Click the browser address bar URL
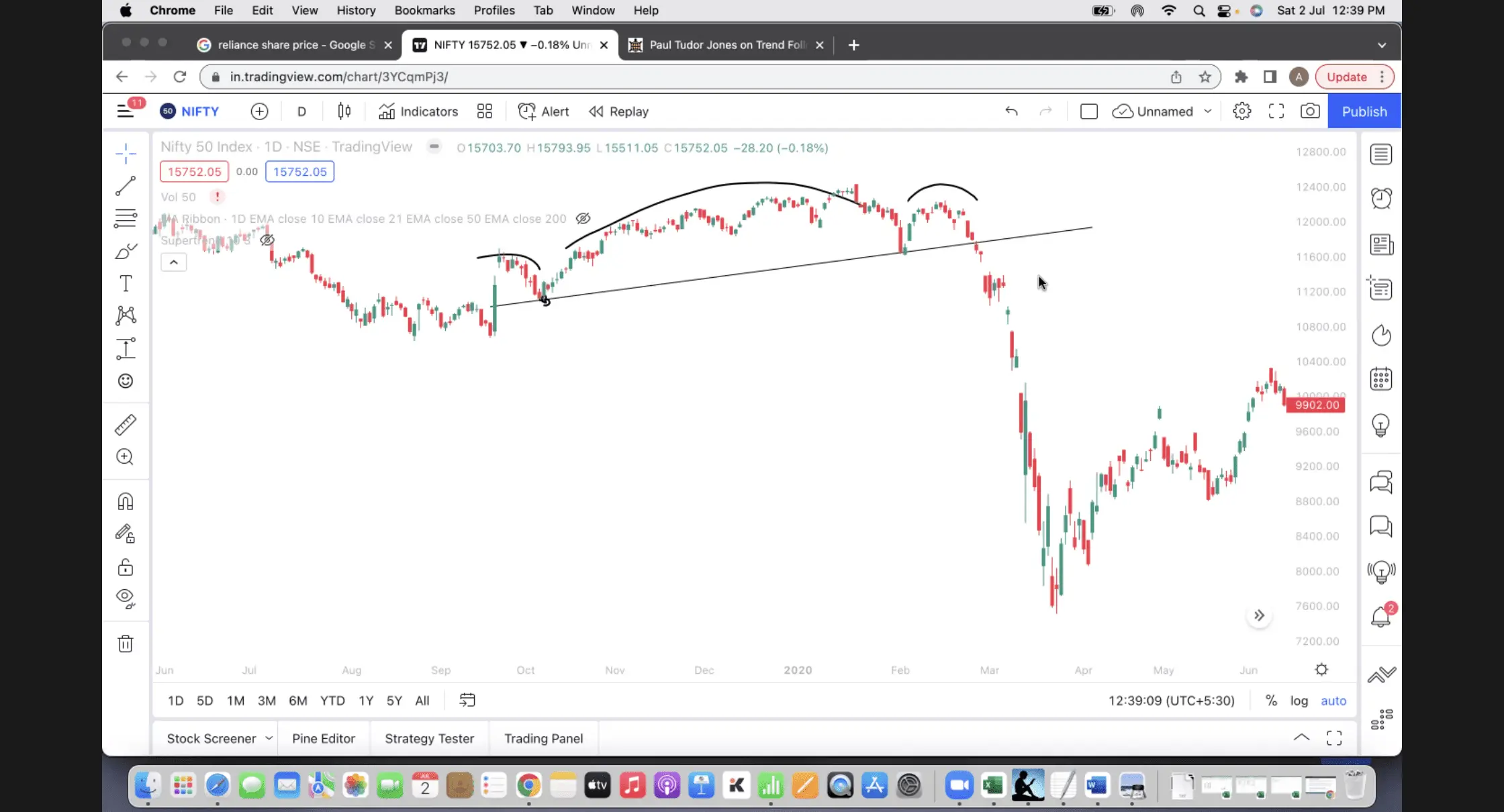 [338, 77]
